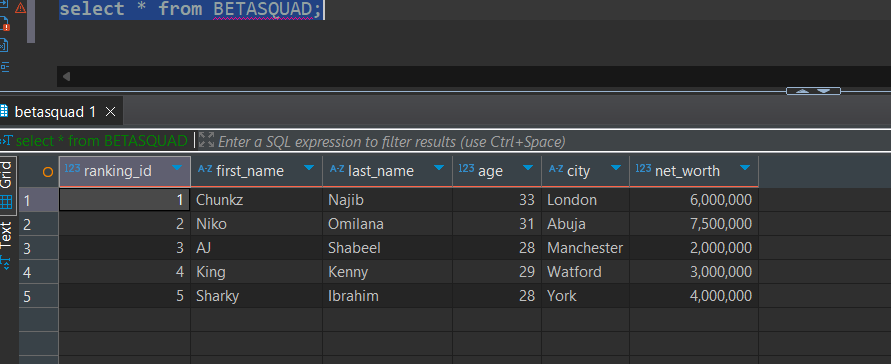The width and height of the screenshot is (891, 364).
Task: Open the city column filter dropdown arrow
Action: coord(616,168)
